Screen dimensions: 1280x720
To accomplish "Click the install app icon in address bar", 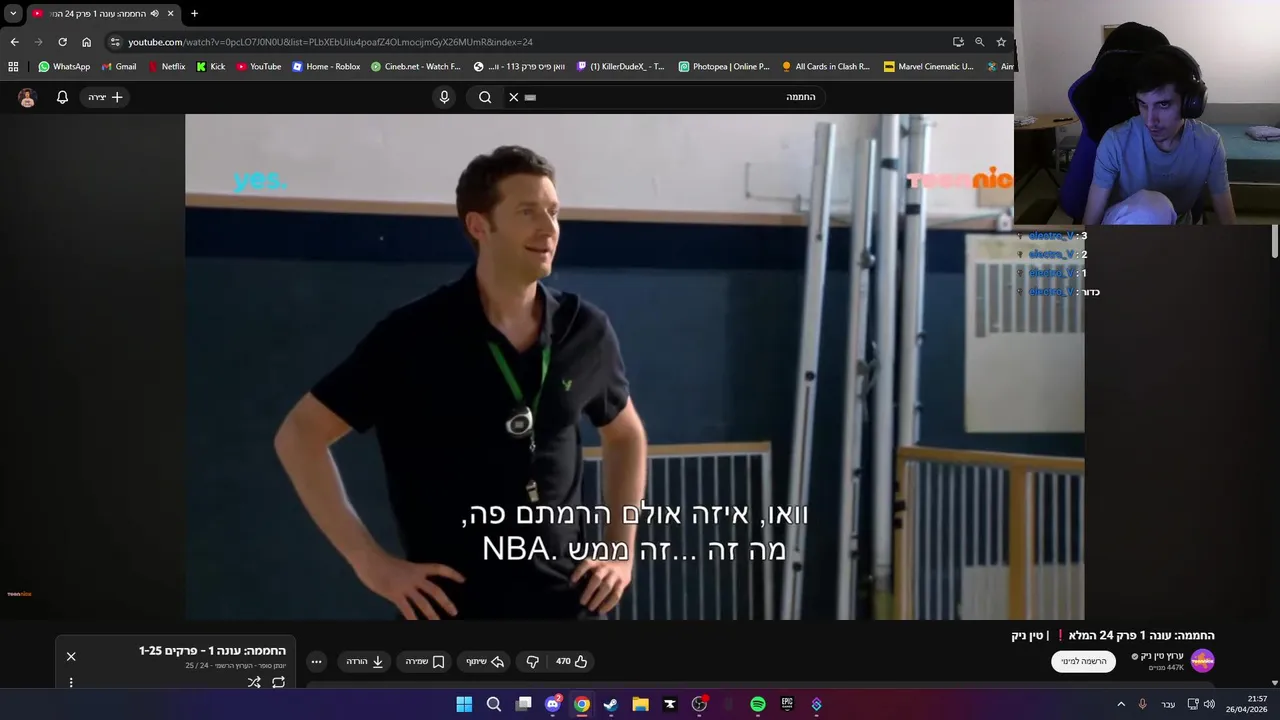I will 958,42.
